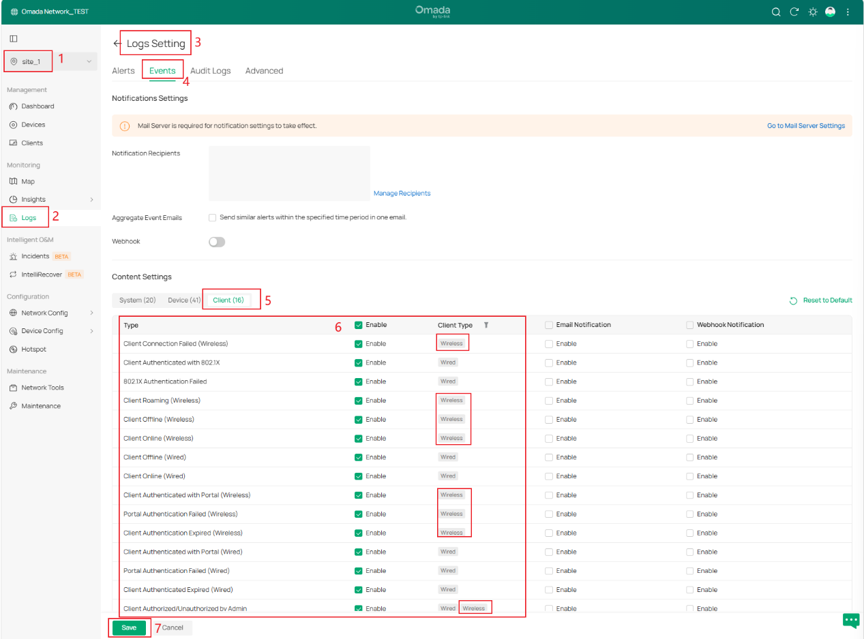Enable Email Notification for Client Online (Wired)
The width and height of the screenshot is (864, 639).
point(549,476)
